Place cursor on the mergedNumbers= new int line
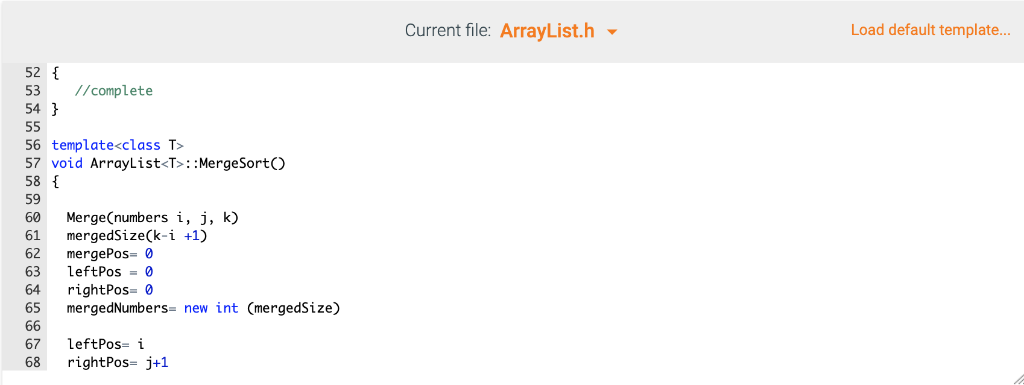Viewport: 1024px width, 385px height. click(x=204, y=307)
